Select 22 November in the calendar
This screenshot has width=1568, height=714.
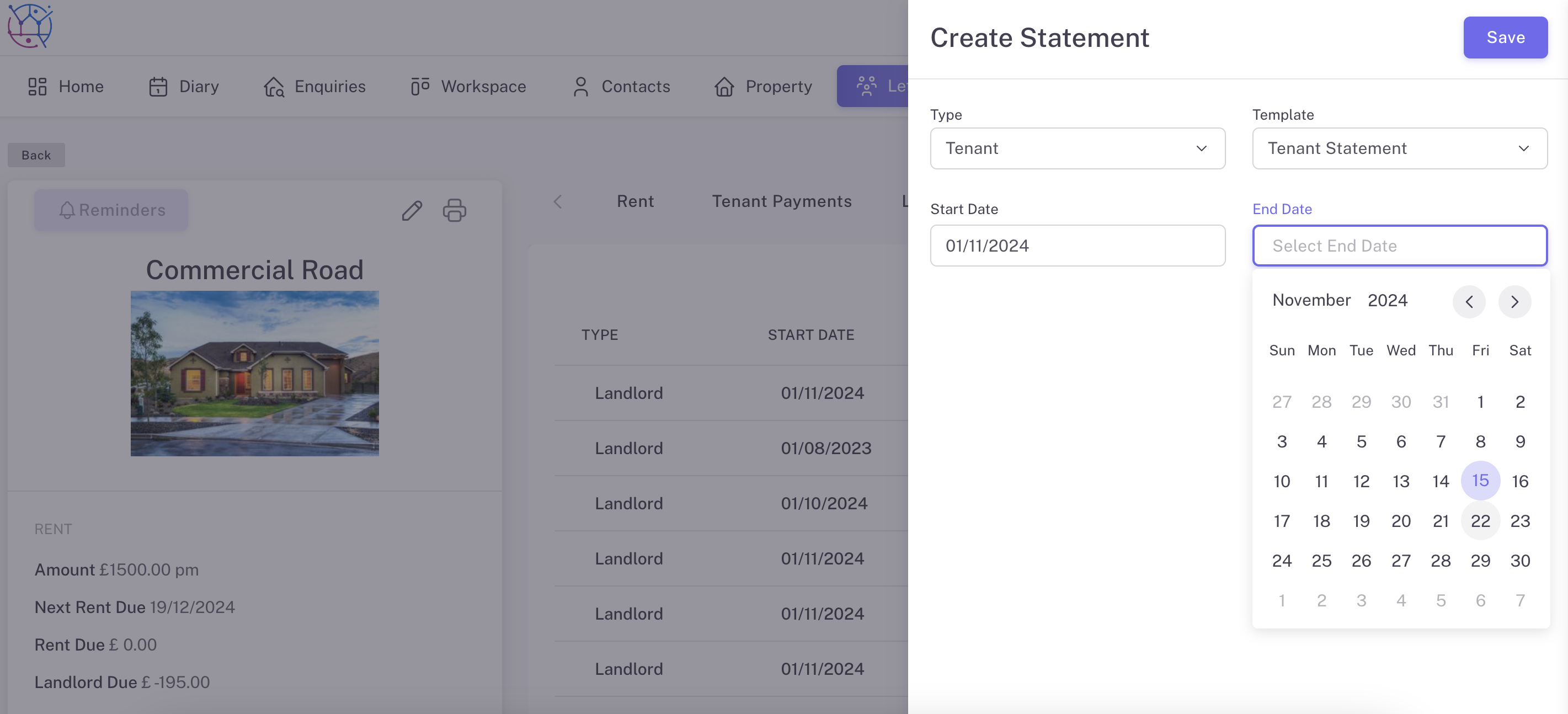pyautogui.click(x=1480, y=521)
